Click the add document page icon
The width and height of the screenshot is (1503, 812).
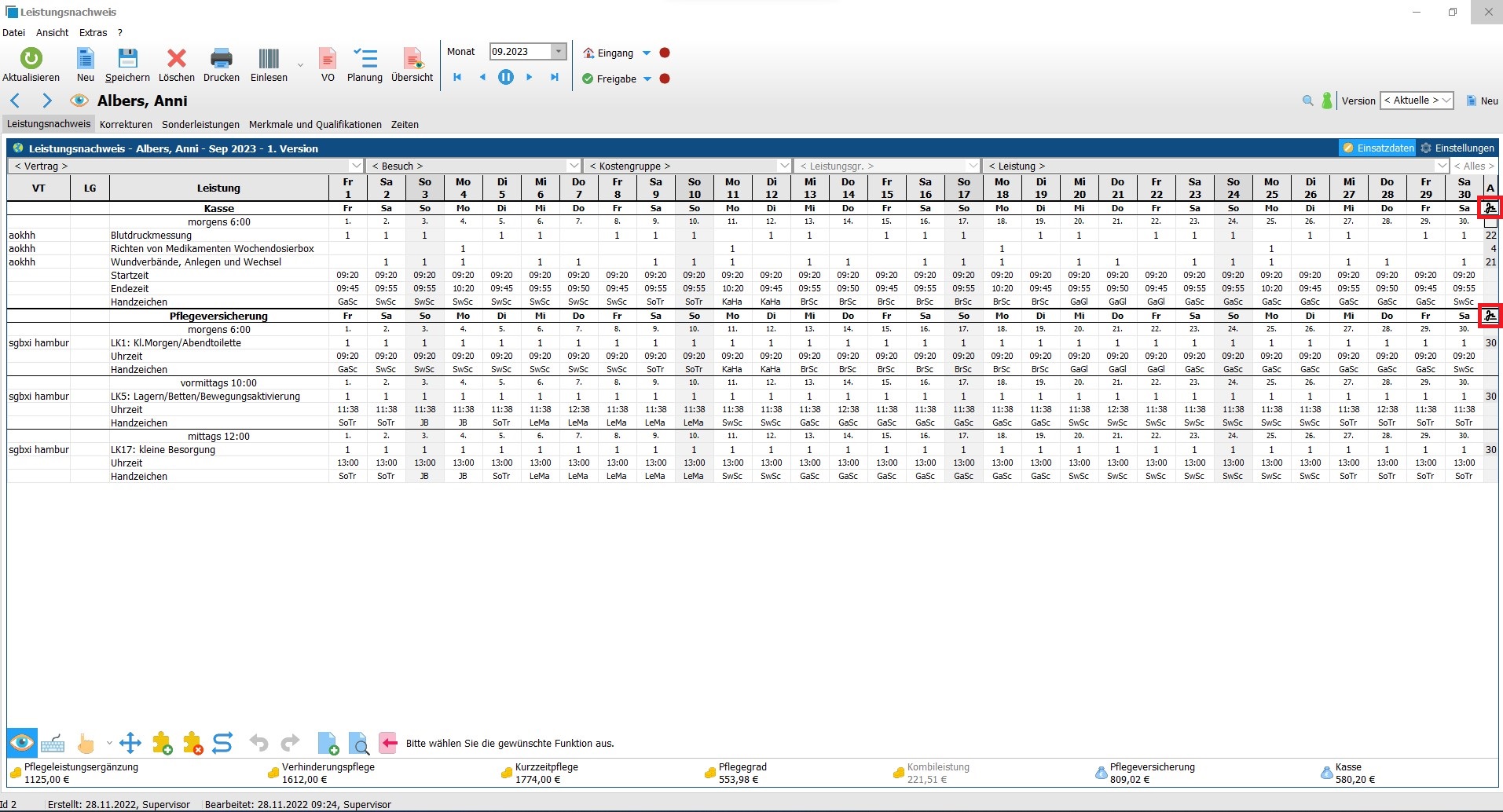coord(328,743)
